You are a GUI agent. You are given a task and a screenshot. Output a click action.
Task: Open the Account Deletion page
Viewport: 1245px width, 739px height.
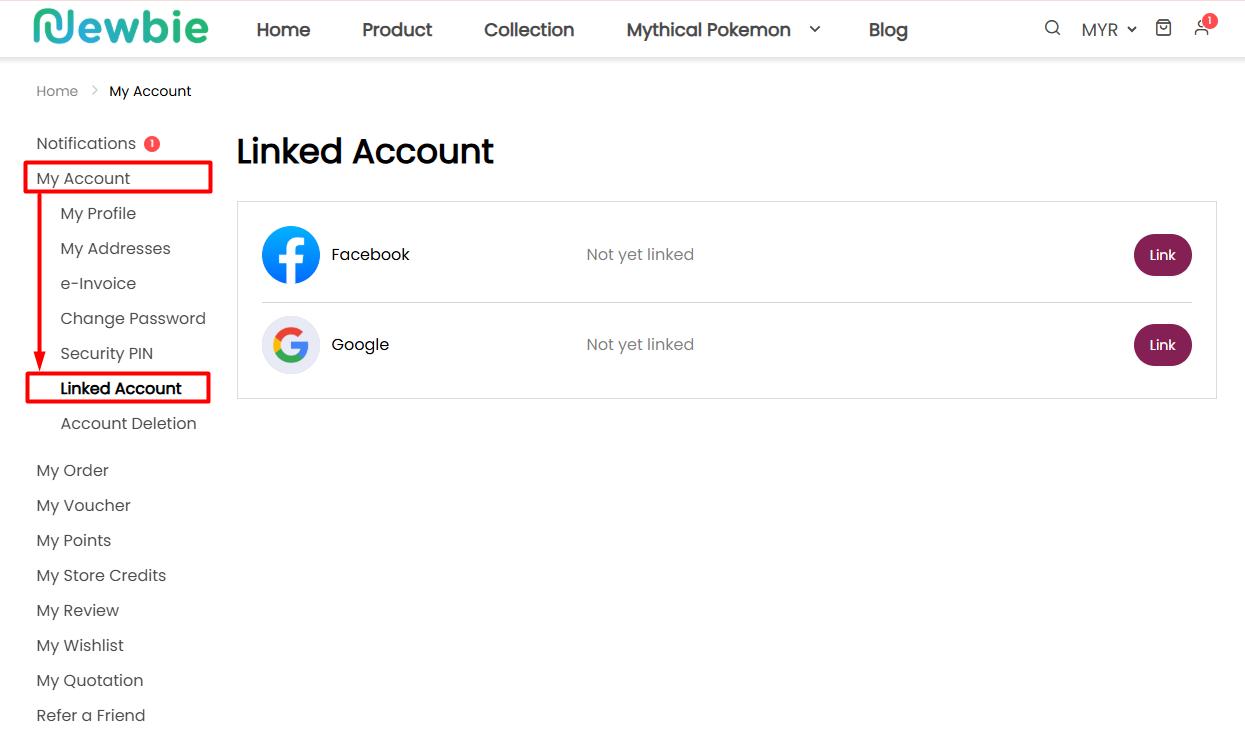coord(128,424)
